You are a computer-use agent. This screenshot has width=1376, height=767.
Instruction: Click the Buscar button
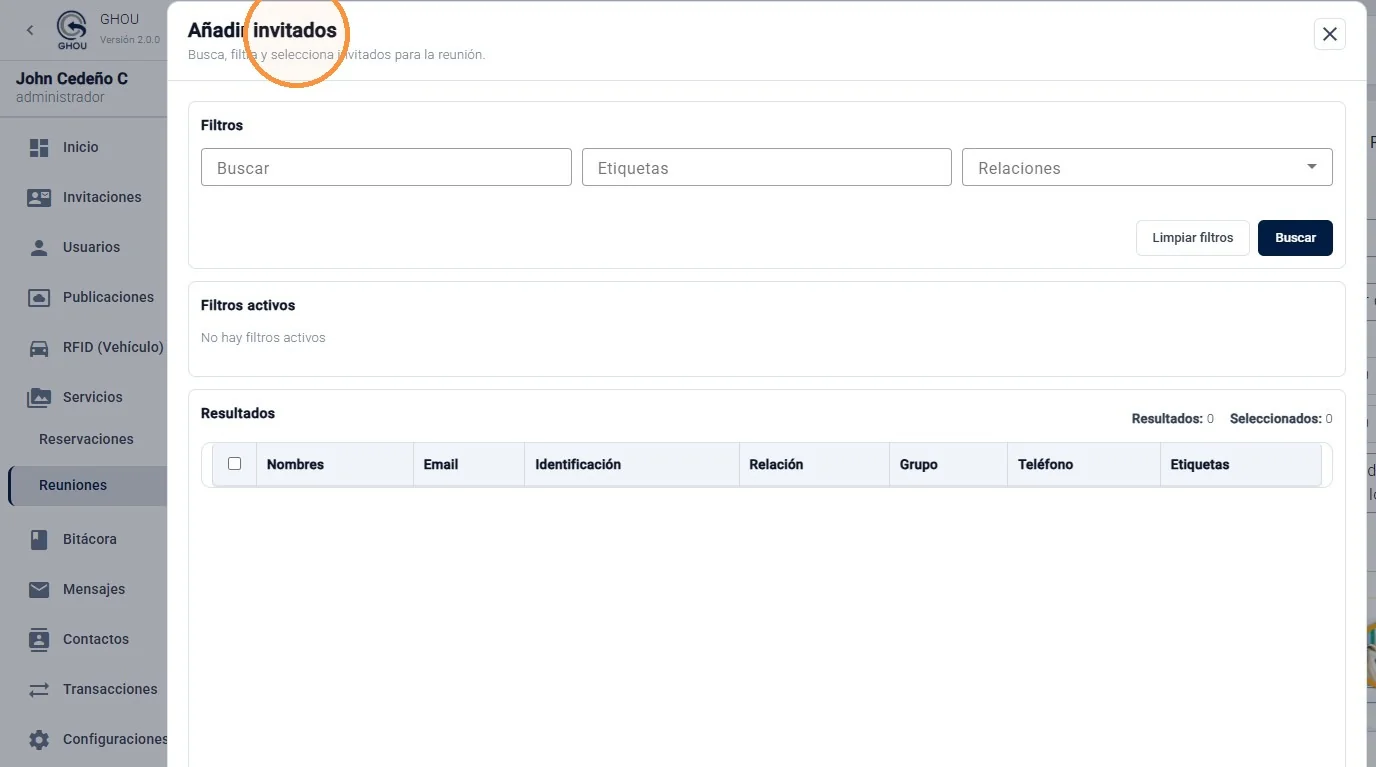[1295, 238]
